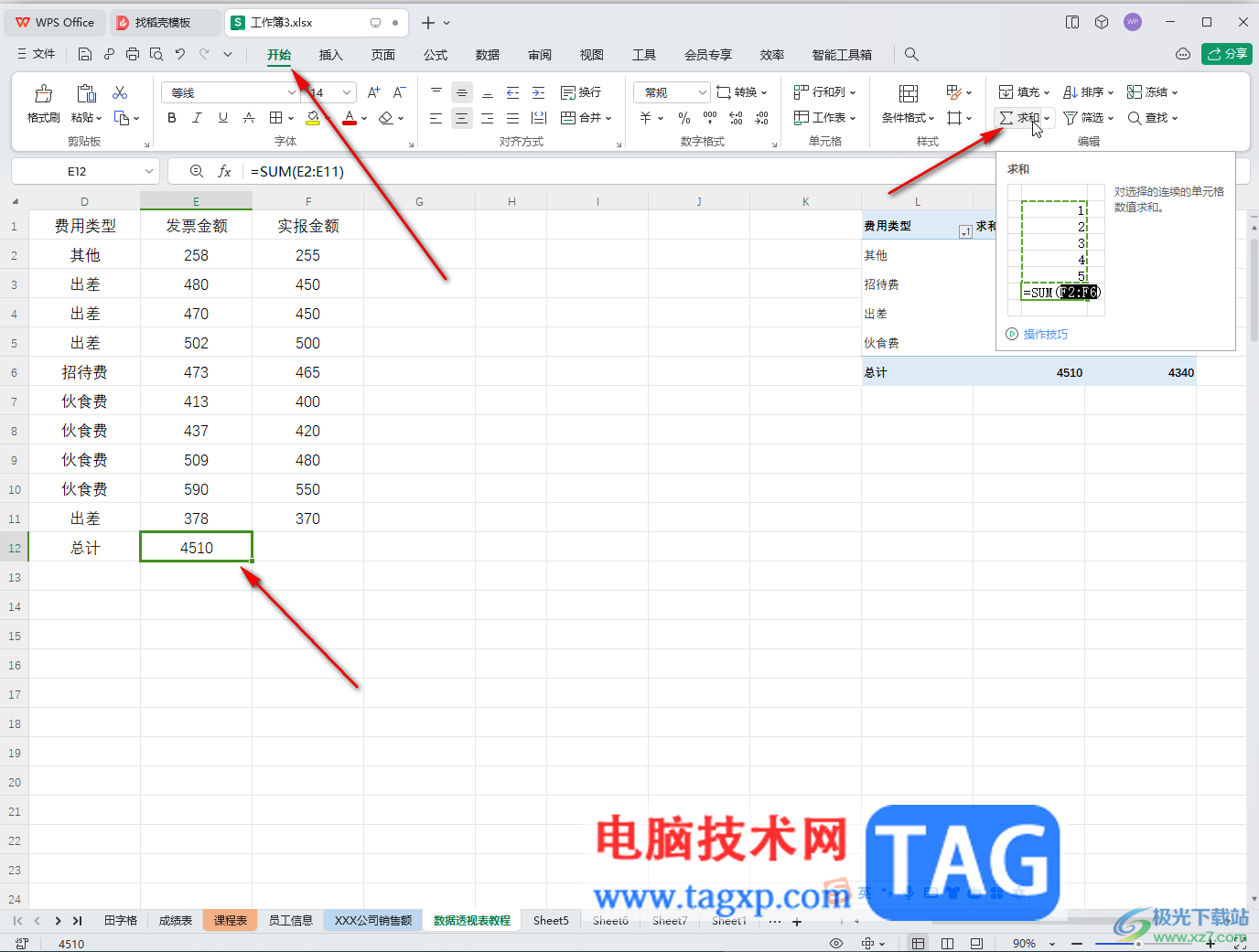The height and width of the screenshot is (952, 1259).
Task: Increase indent in alignment group
Action: (538, 92)
